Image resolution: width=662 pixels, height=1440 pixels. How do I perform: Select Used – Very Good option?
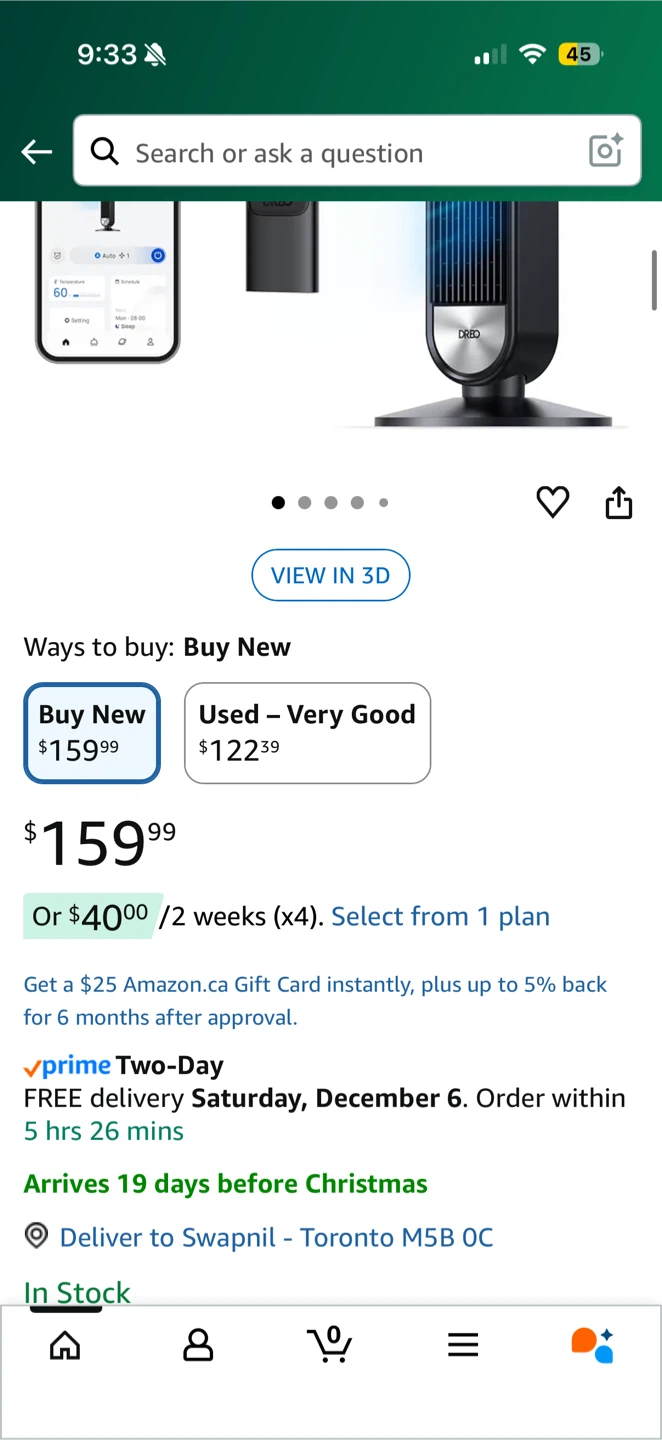pyautogui.click(x=307, y=733)
